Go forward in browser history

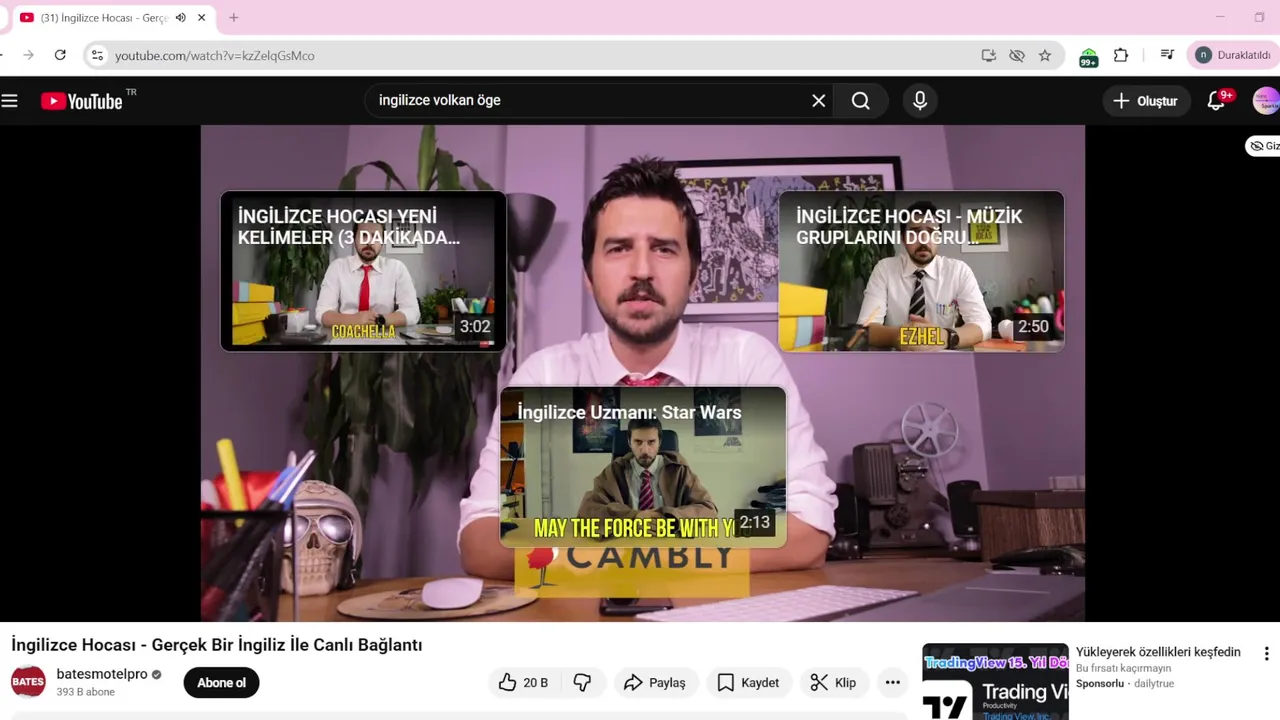pos(28,55)
